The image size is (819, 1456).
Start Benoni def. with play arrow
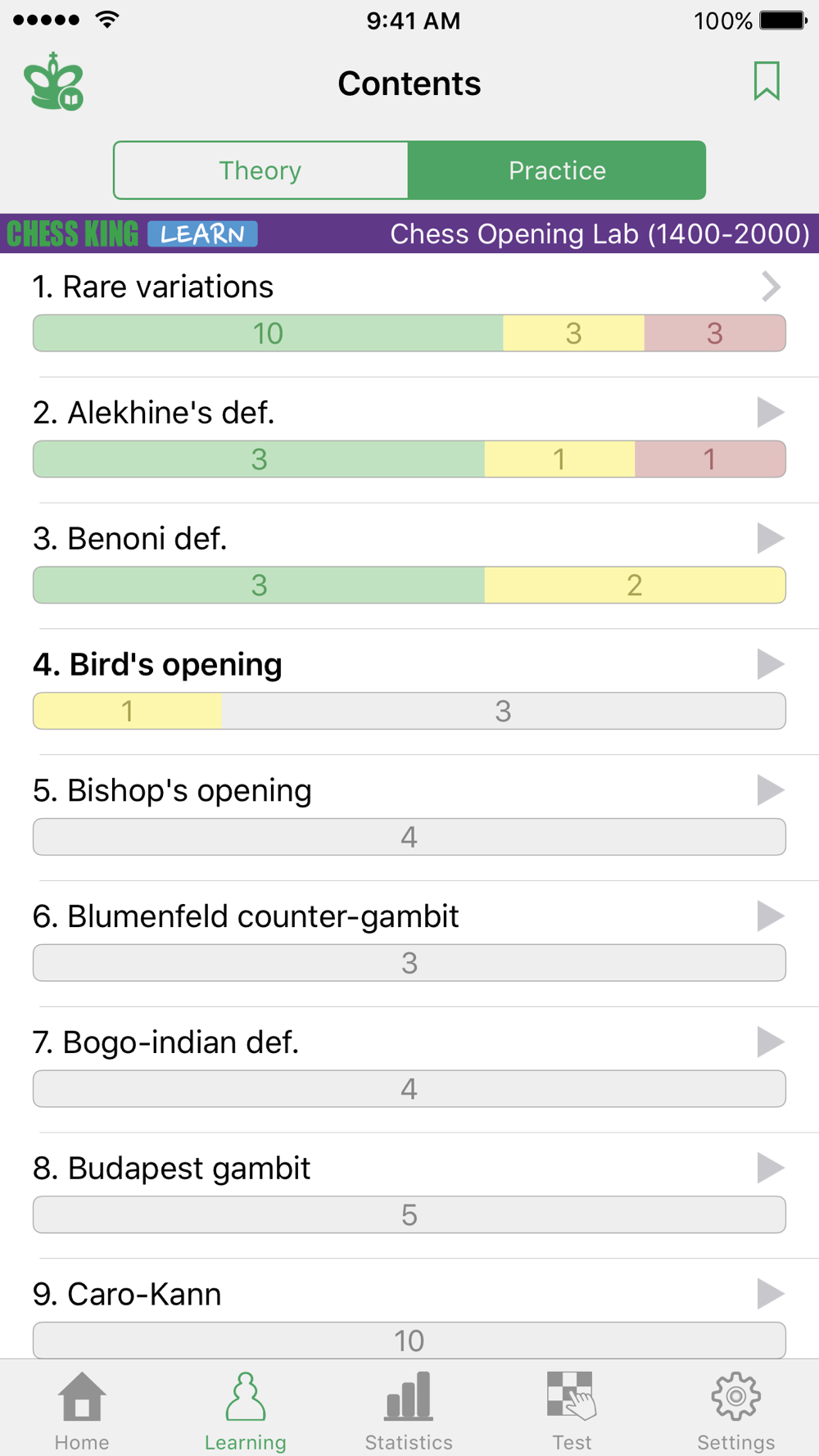pos(770,538)
